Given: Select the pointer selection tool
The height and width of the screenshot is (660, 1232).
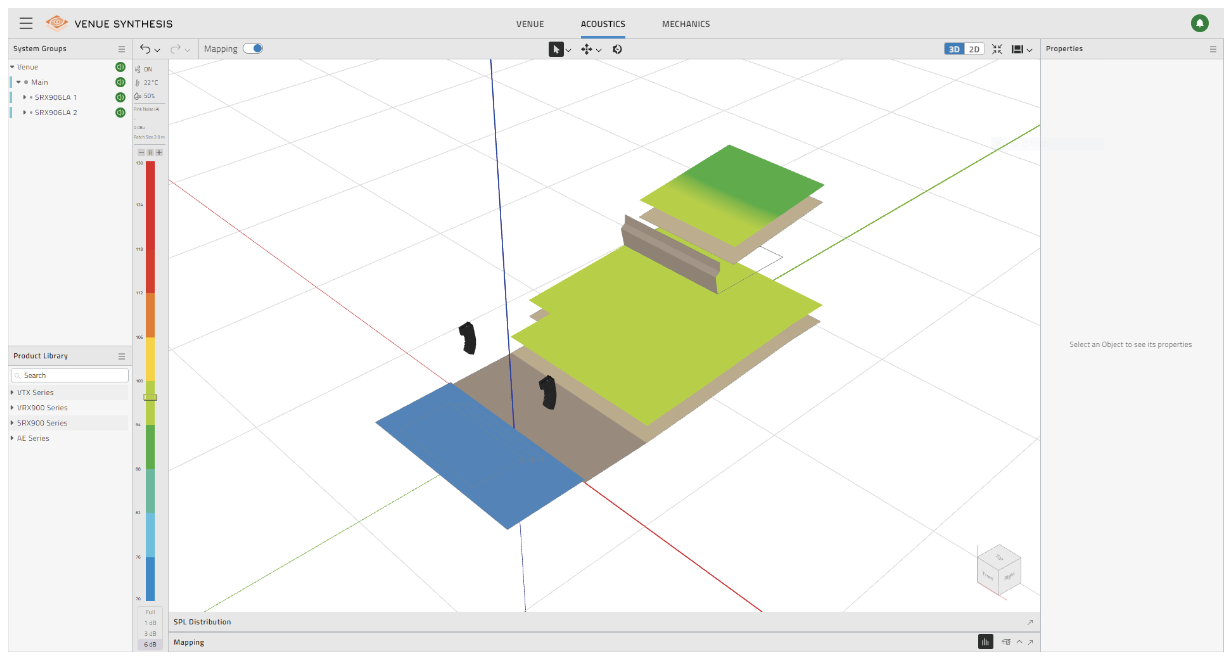Looking at the screenshot, I should 556,49.
